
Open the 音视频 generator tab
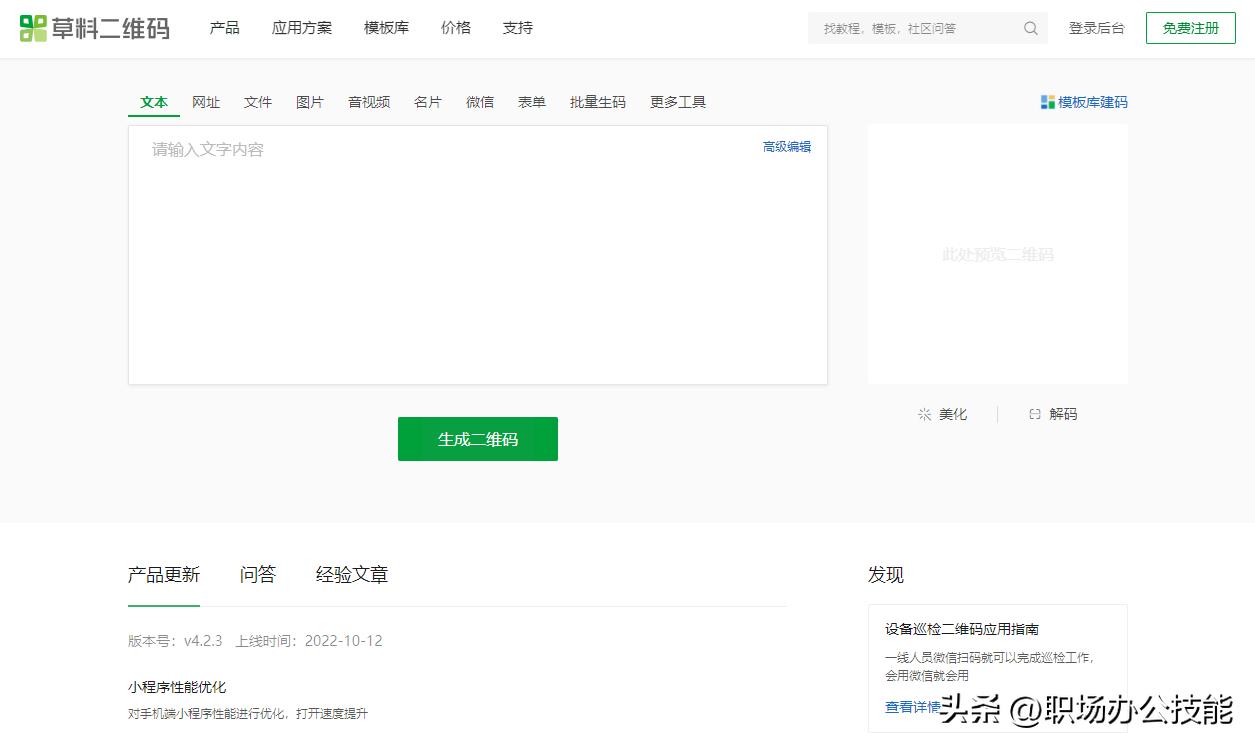tap(368, 101)
